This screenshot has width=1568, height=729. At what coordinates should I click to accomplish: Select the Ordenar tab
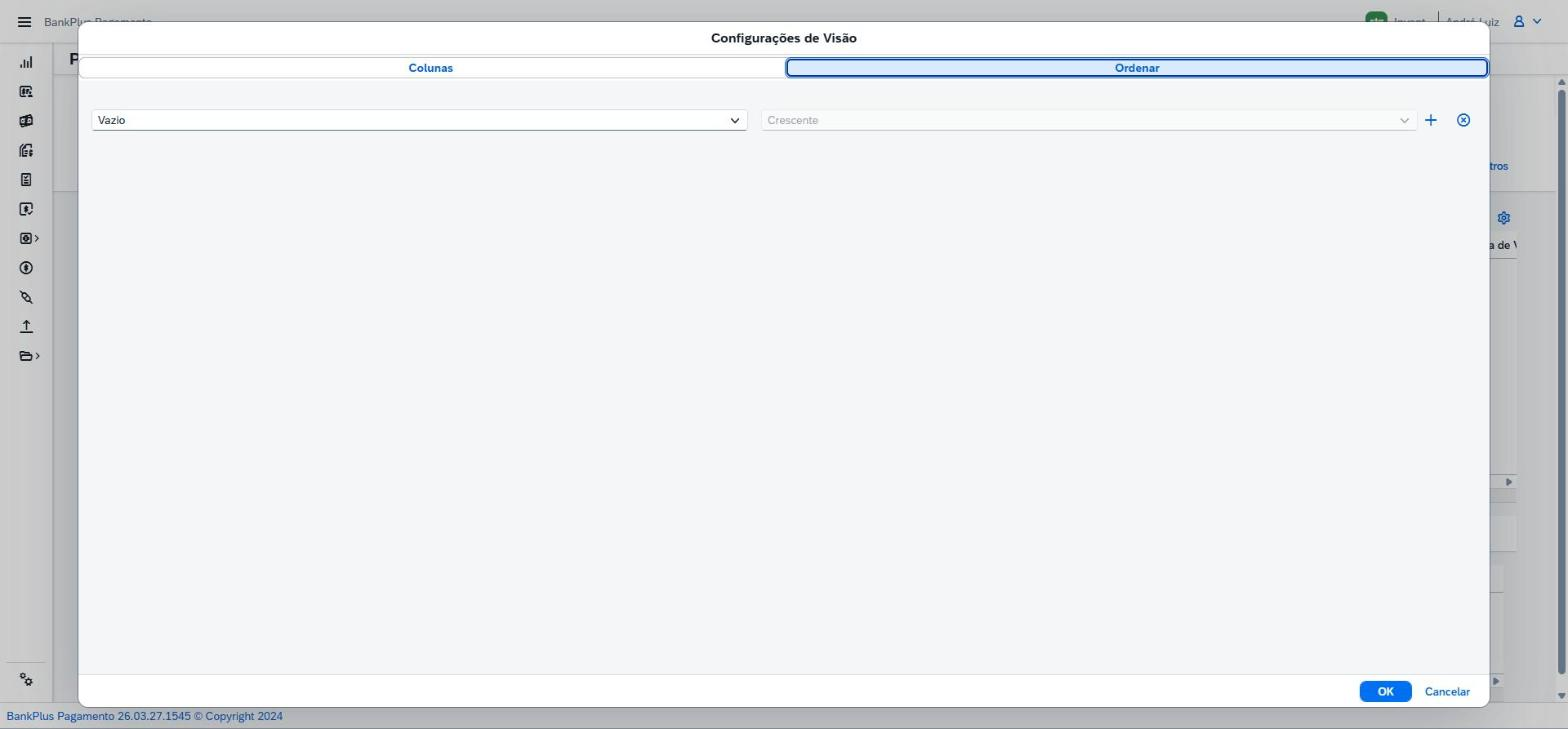pos(1137,68)
